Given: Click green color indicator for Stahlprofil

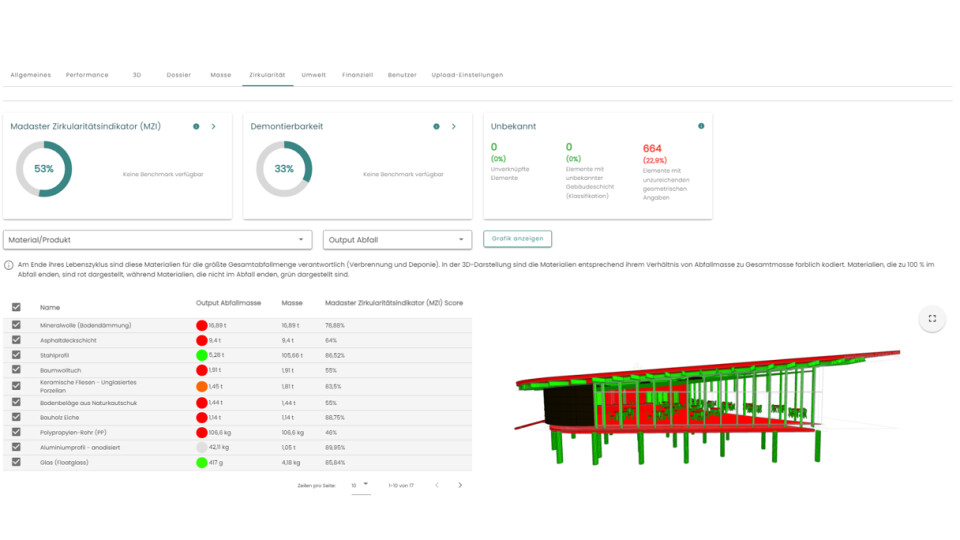Looking at the screenshot, I should click(x=202, y=355).
